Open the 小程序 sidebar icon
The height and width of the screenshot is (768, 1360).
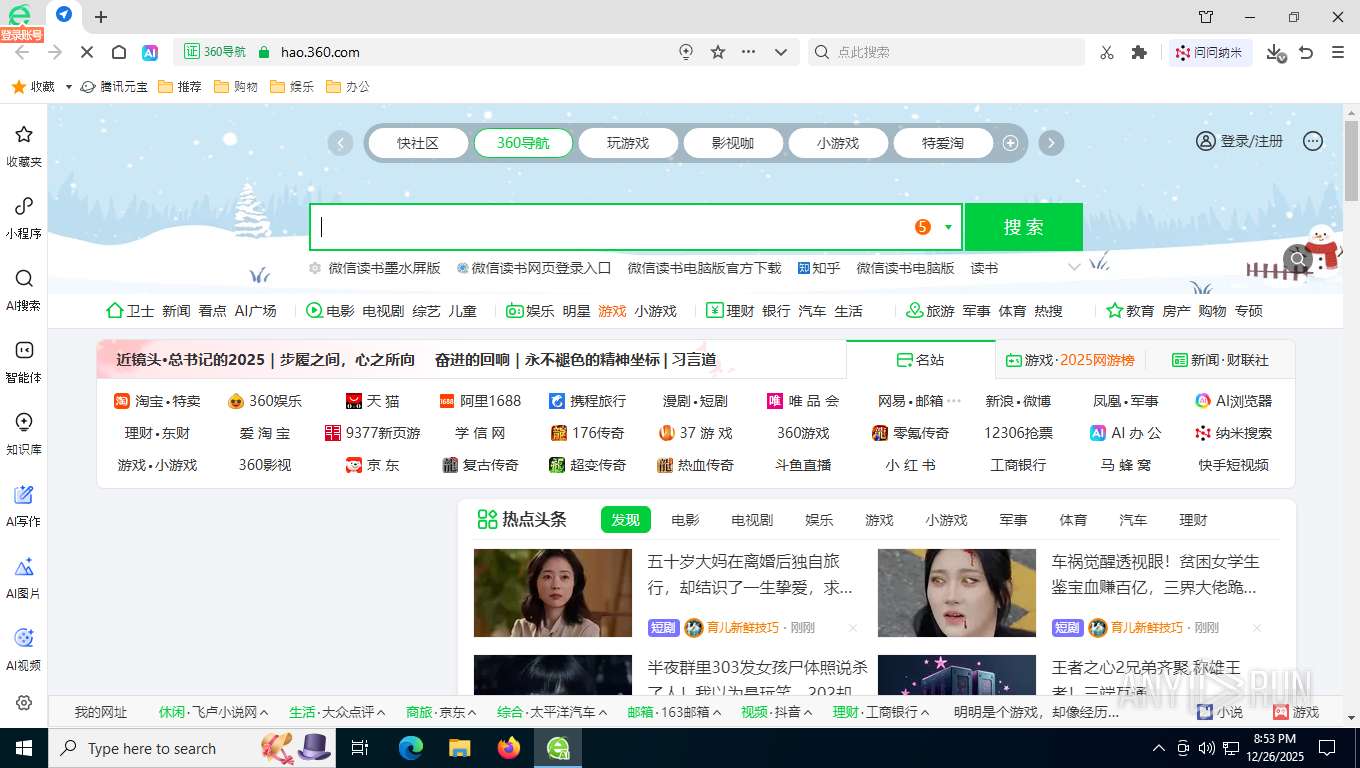point(24,217)
